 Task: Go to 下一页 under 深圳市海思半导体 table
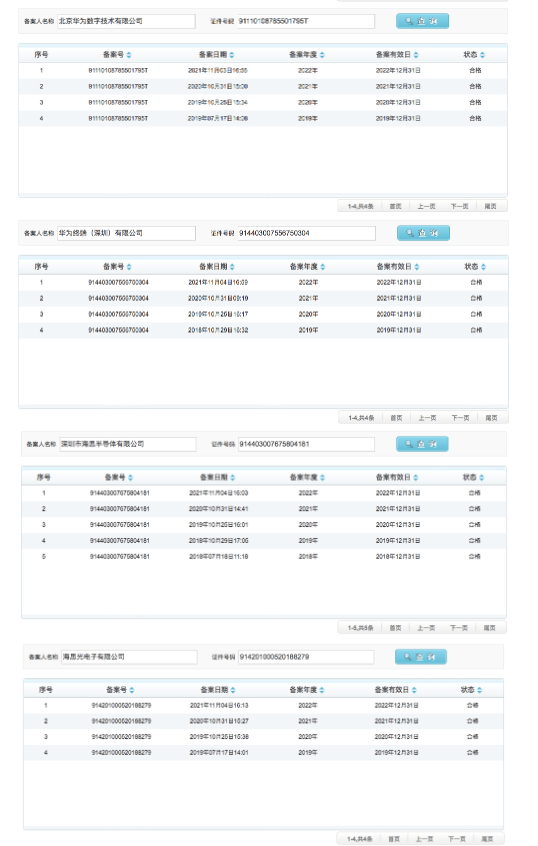[x=459, y=627]
